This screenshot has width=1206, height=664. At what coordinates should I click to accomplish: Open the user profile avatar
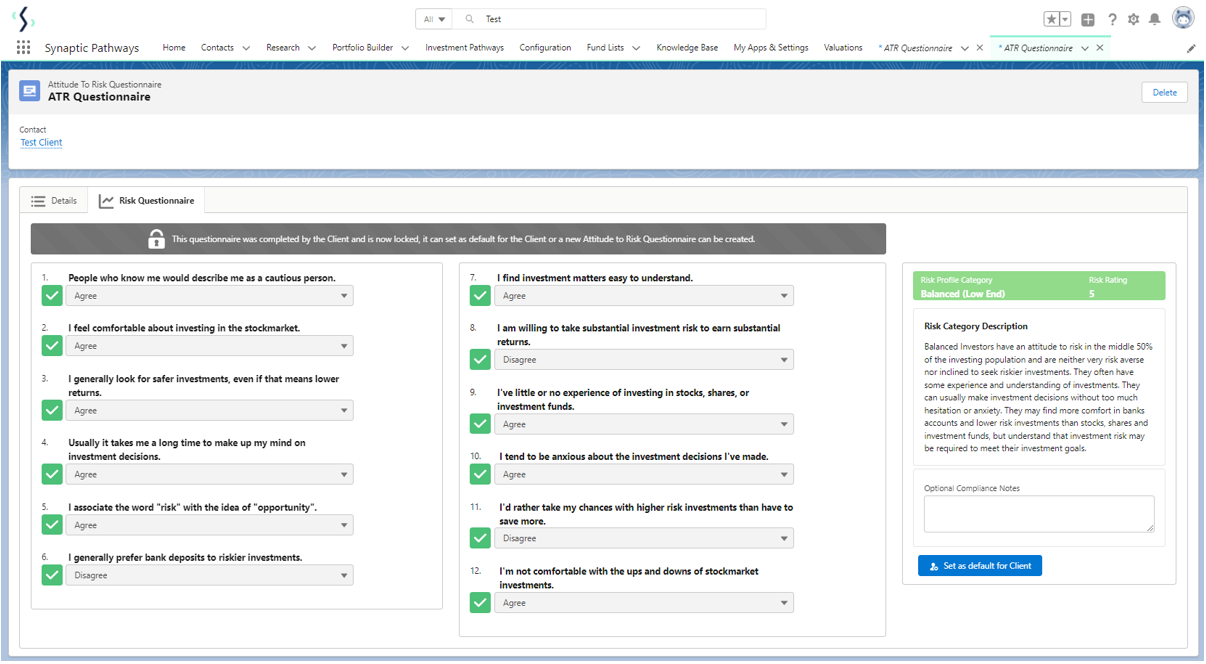(x=1183, y=19)
